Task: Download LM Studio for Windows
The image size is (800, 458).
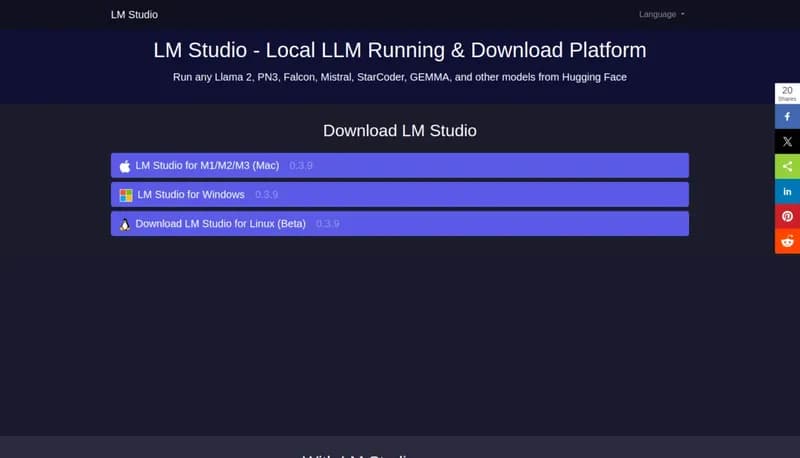Action: pyautogui.click(x=399, y=195)
